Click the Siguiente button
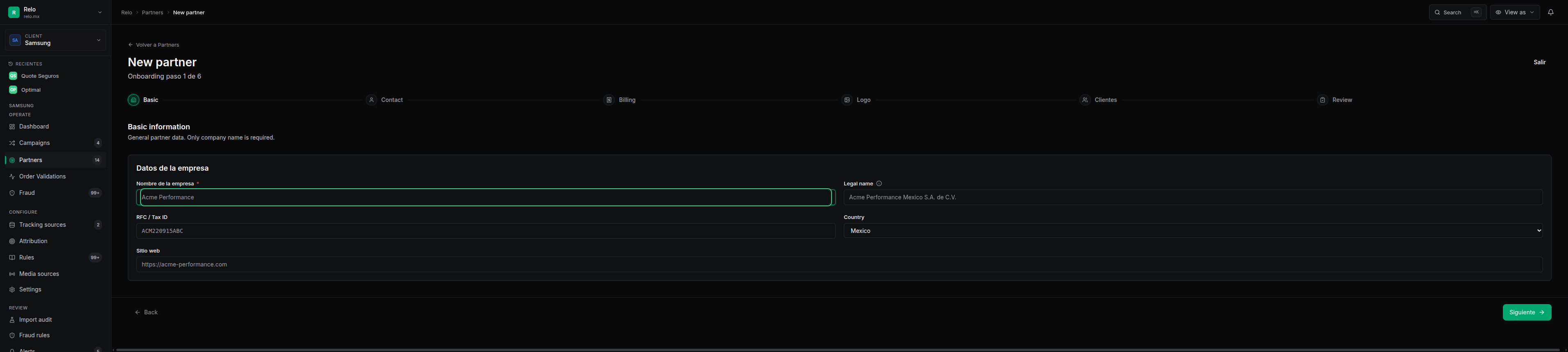 (1527, 312)
